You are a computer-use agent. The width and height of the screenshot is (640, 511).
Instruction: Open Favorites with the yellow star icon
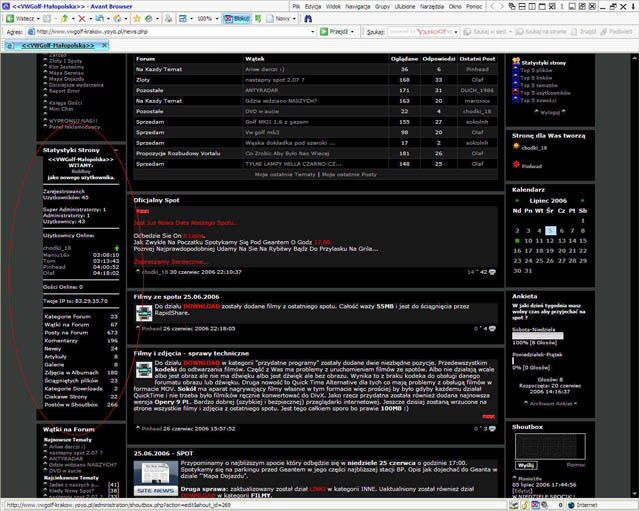click(x=137, y=19)
